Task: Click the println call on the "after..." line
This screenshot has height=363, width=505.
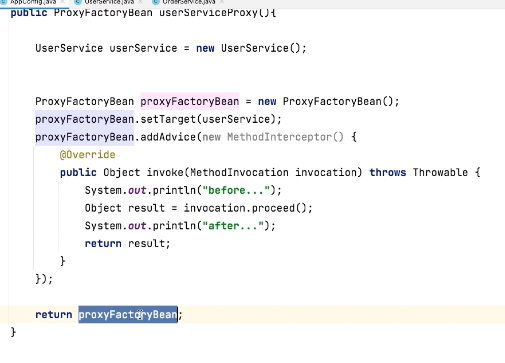Action: (174, 226)
